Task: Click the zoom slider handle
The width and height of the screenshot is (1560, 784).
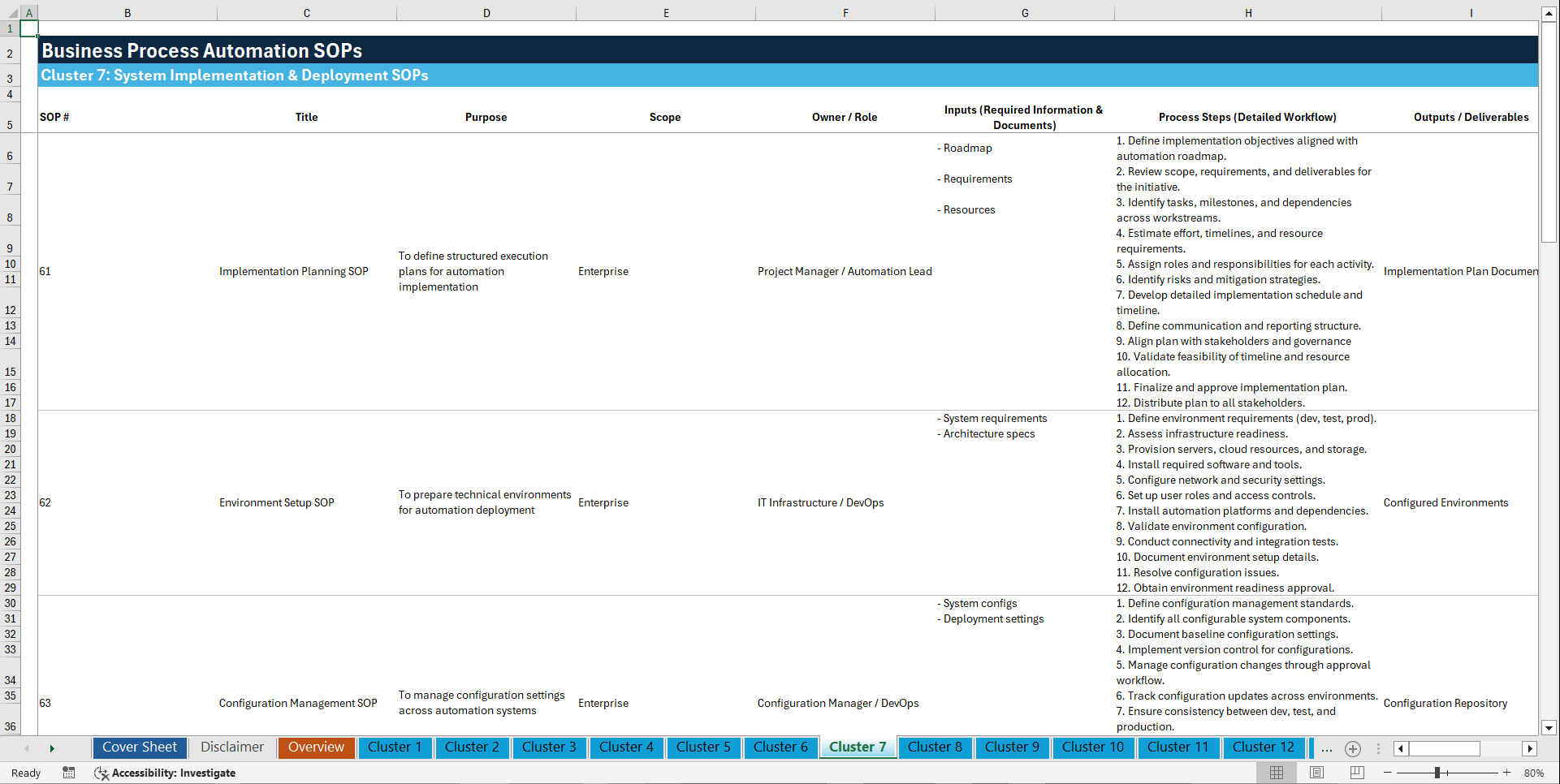Action: (1437, 773)
